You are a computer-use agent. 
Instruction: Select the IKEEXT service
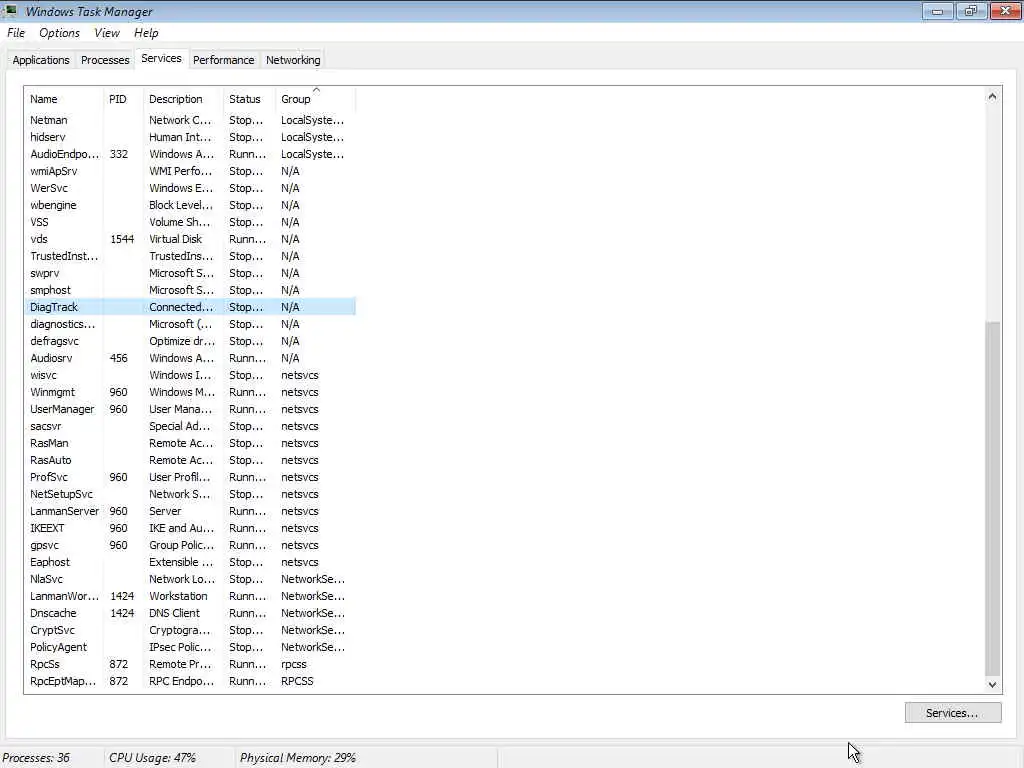(191, 528)
